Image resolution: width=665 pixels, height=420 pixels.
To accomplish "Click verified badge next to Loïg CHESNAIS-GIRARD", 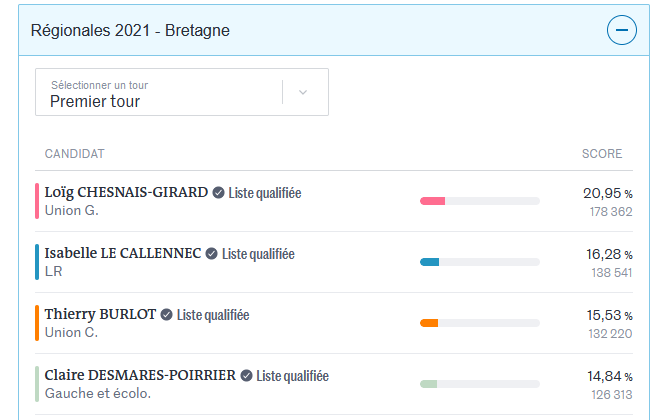I will click(218, 193).
